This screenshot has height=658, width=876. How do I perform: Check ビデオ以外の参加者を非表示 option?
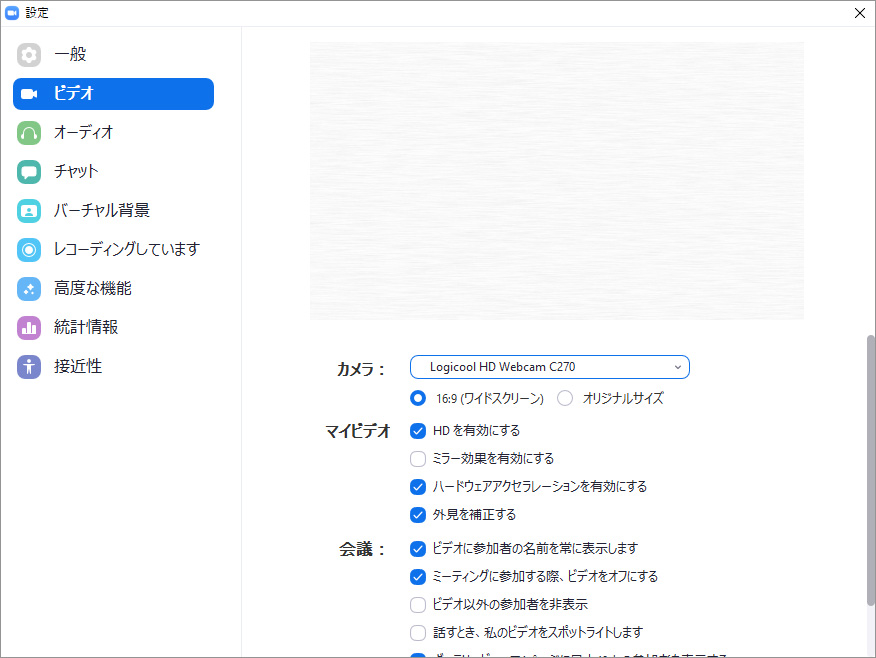coord(418,605)
